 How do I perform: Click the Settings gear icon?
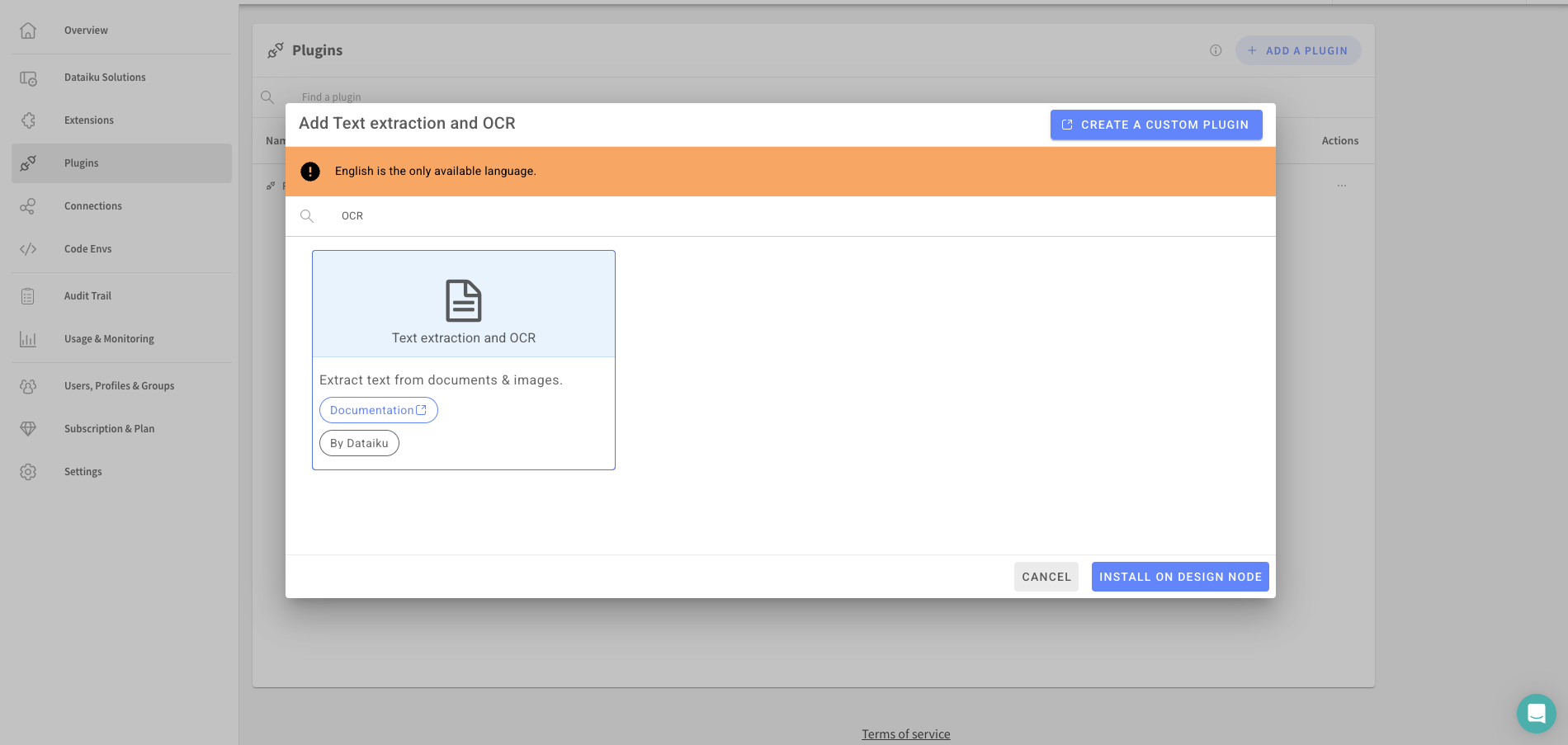pos(28,472)
